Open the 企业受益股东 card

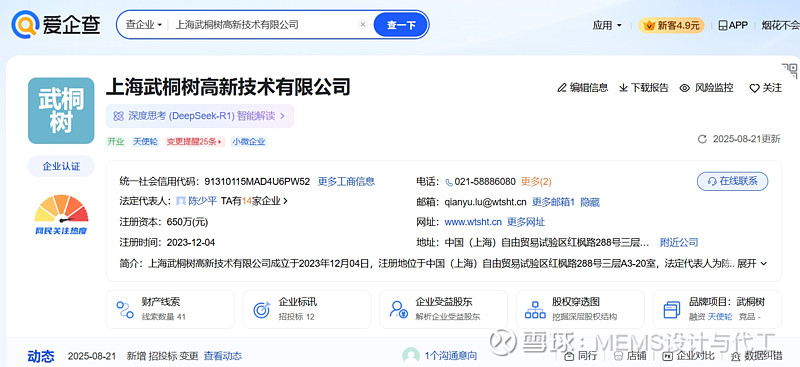point(443,309)
